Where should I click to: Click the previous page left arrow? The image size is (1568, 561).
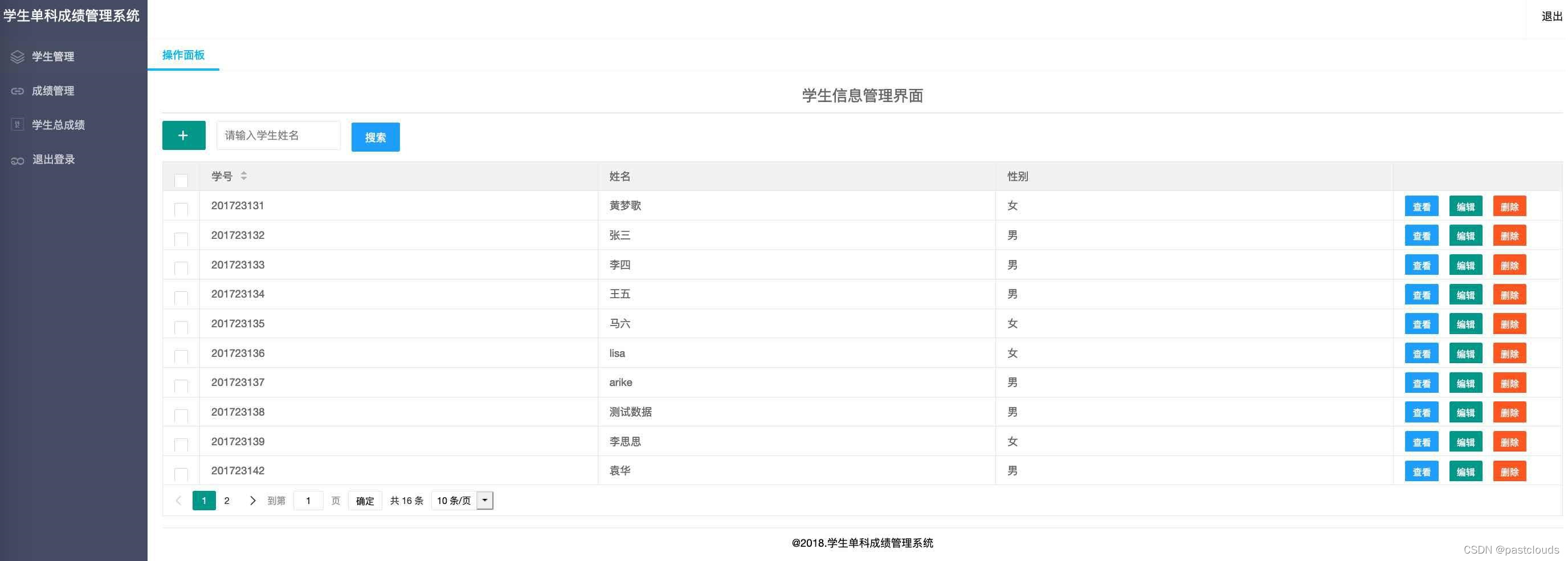pyautogui.click(x=178, y=500)
